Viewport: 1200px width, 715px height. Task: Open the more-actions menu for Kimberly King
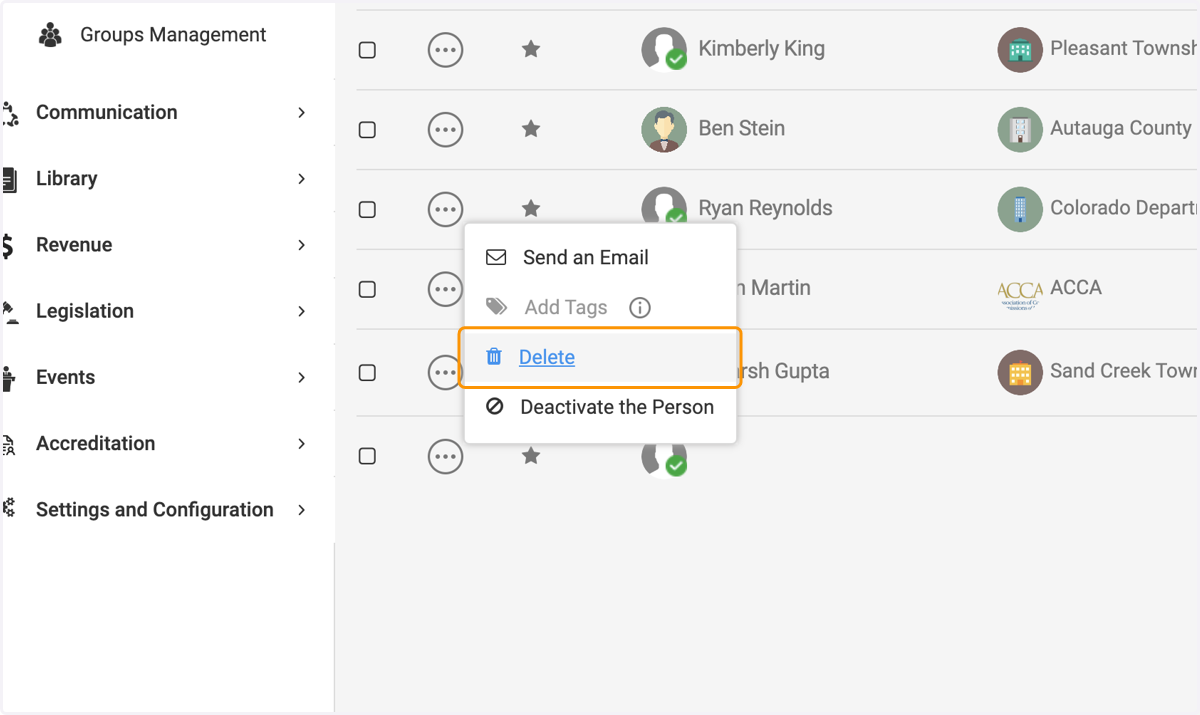(445, 49)
